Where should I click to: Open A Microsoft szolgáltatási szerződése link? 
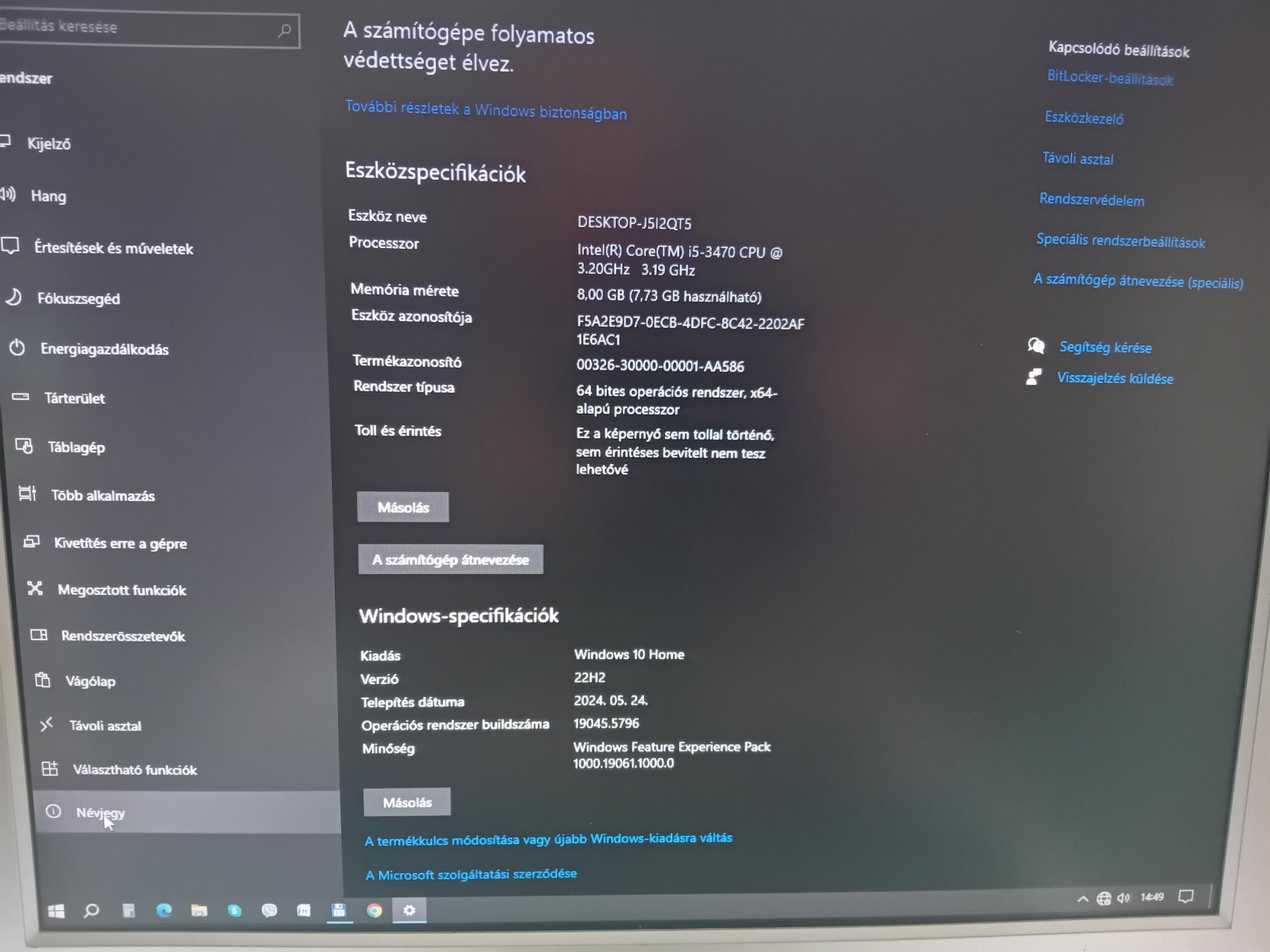point(471,875)
